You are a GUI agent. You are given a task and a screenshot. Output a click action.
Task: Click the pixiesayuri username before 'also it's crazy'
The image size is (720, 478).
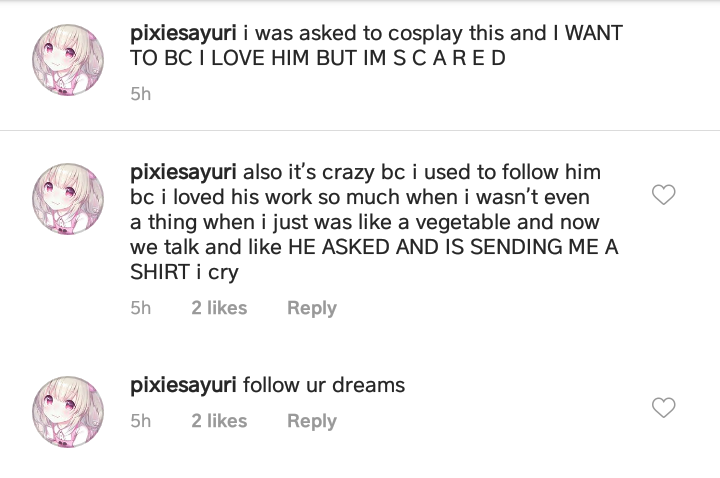[x=183, y=173]
